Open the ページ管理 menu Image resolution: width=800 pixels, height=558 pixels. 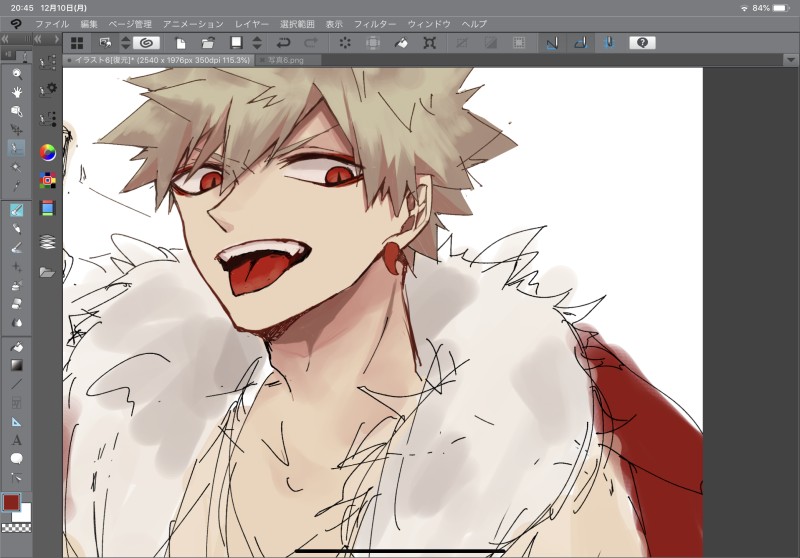tap(130, 24)
